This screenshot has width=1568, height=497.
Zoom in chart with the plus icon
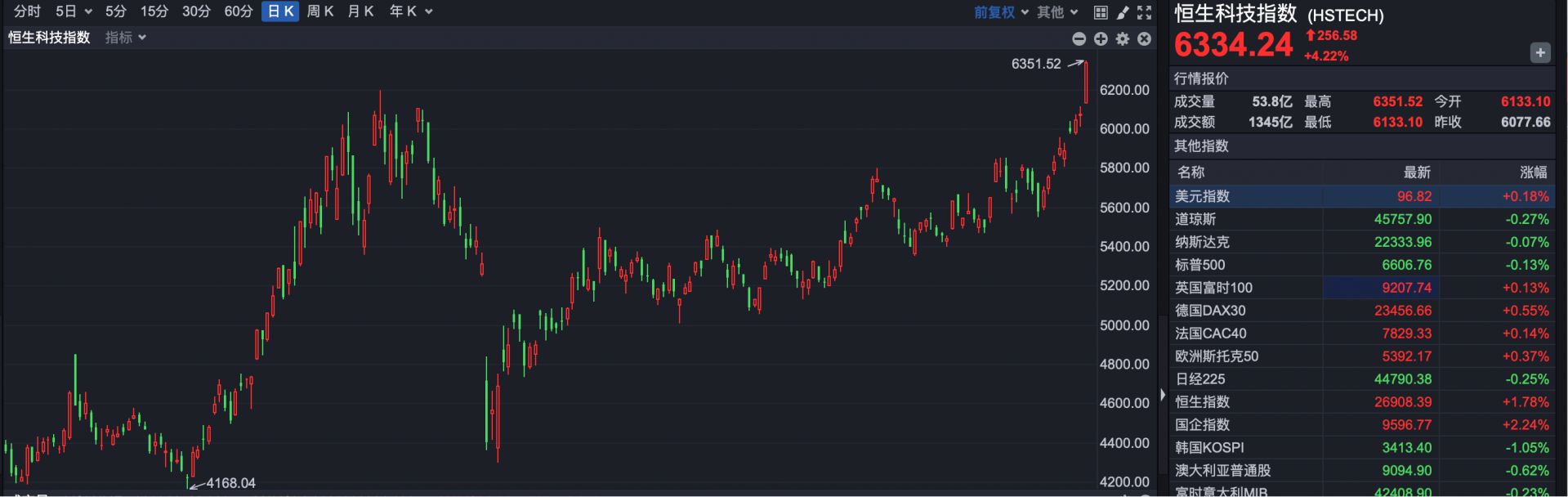(1101, 39)
